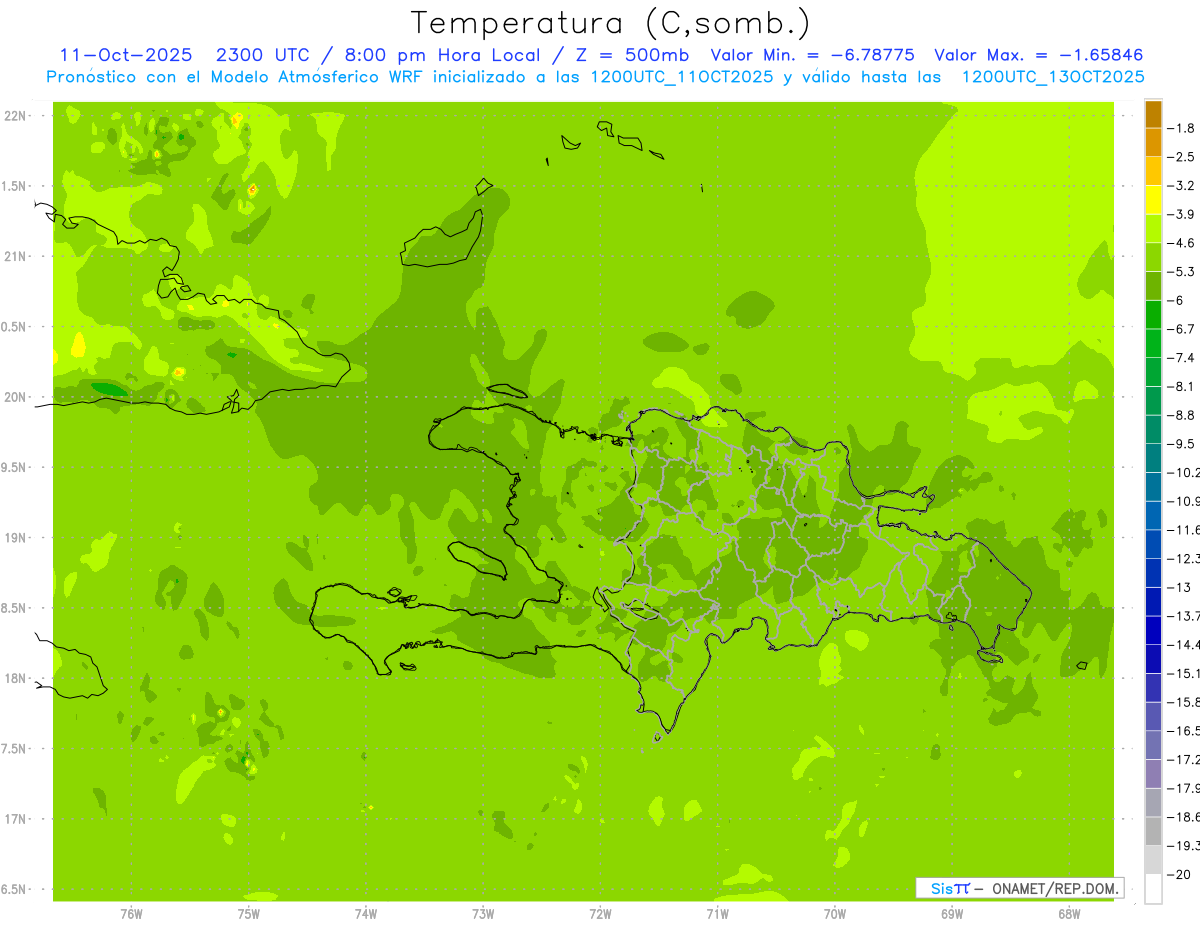Click the 76W longitude axis label
This screenshot has height=927, width=1200.
[131, 914]
